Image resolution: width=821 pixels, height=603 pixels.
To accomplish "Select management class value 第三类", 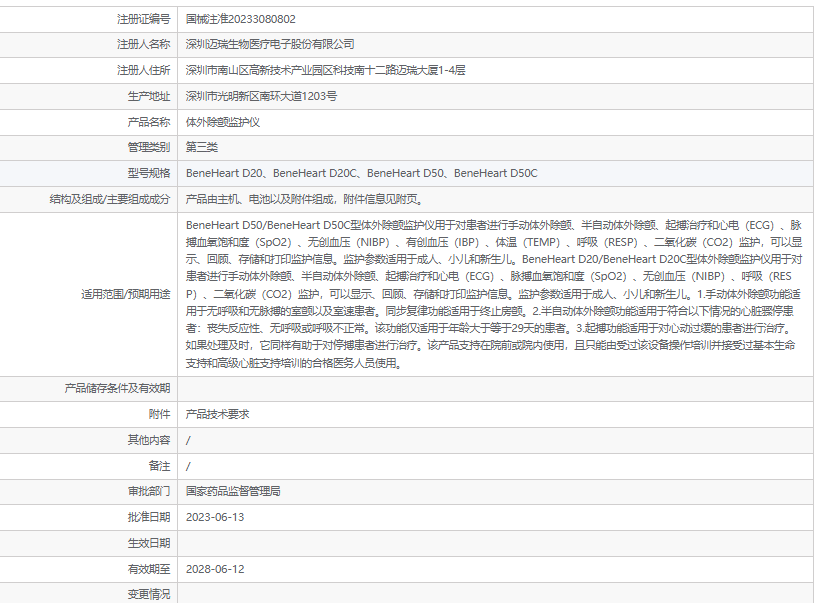I will [202, 147].
